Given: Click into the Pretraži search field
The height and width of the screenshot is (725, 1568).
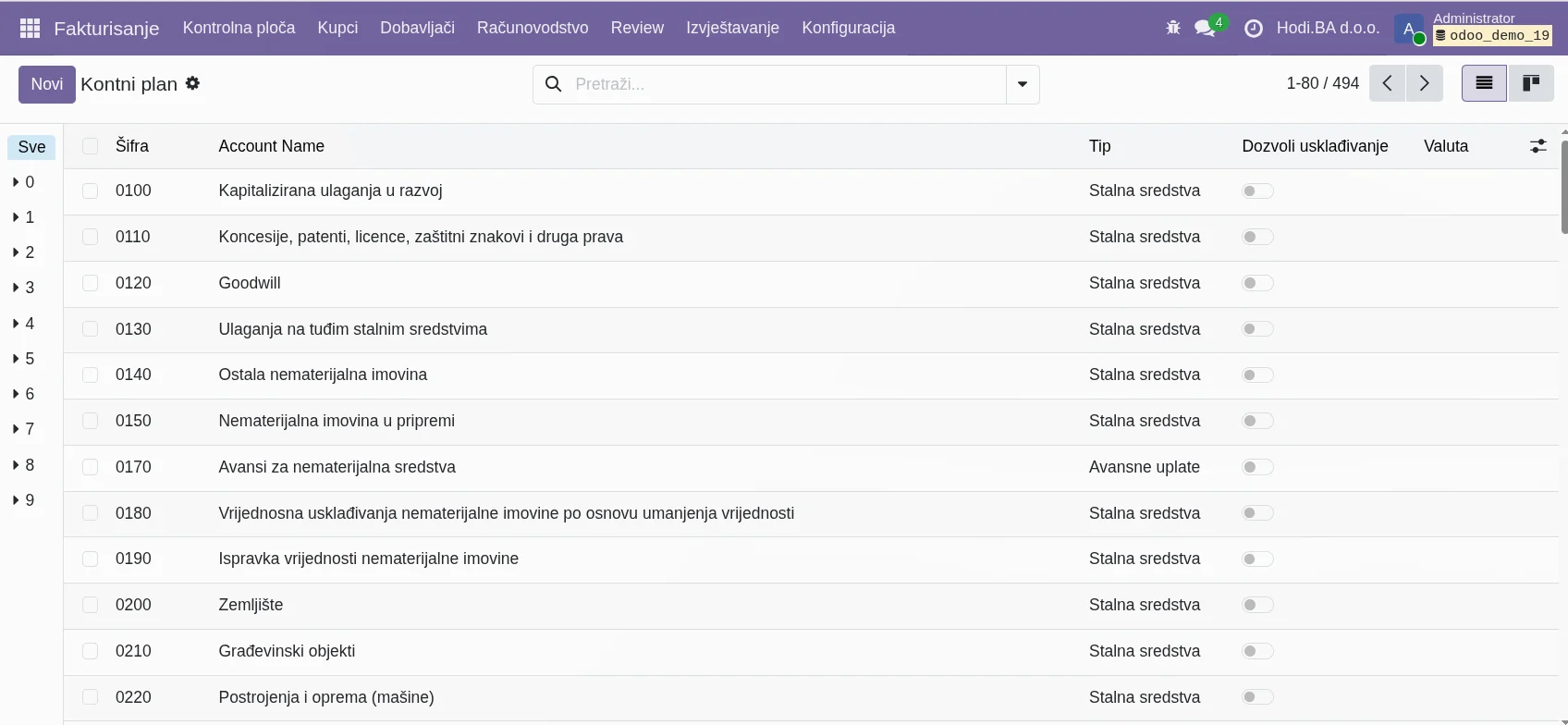Looking at the screenshot, I should click(x=786, y=84).
